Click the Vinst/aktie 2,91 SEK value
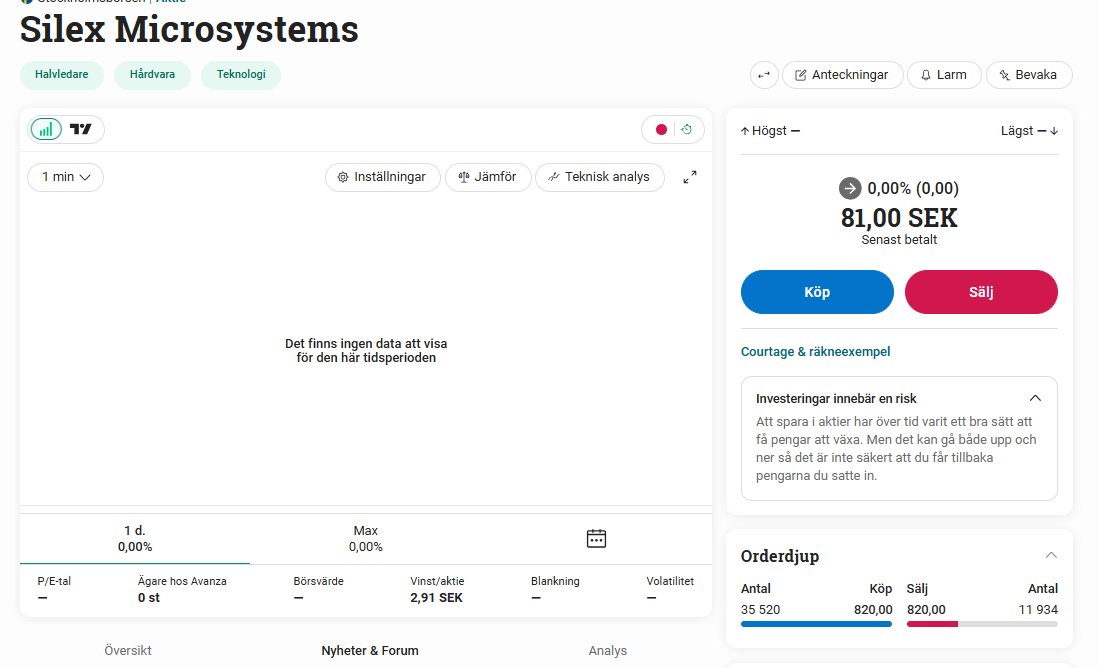 [436, 597]
